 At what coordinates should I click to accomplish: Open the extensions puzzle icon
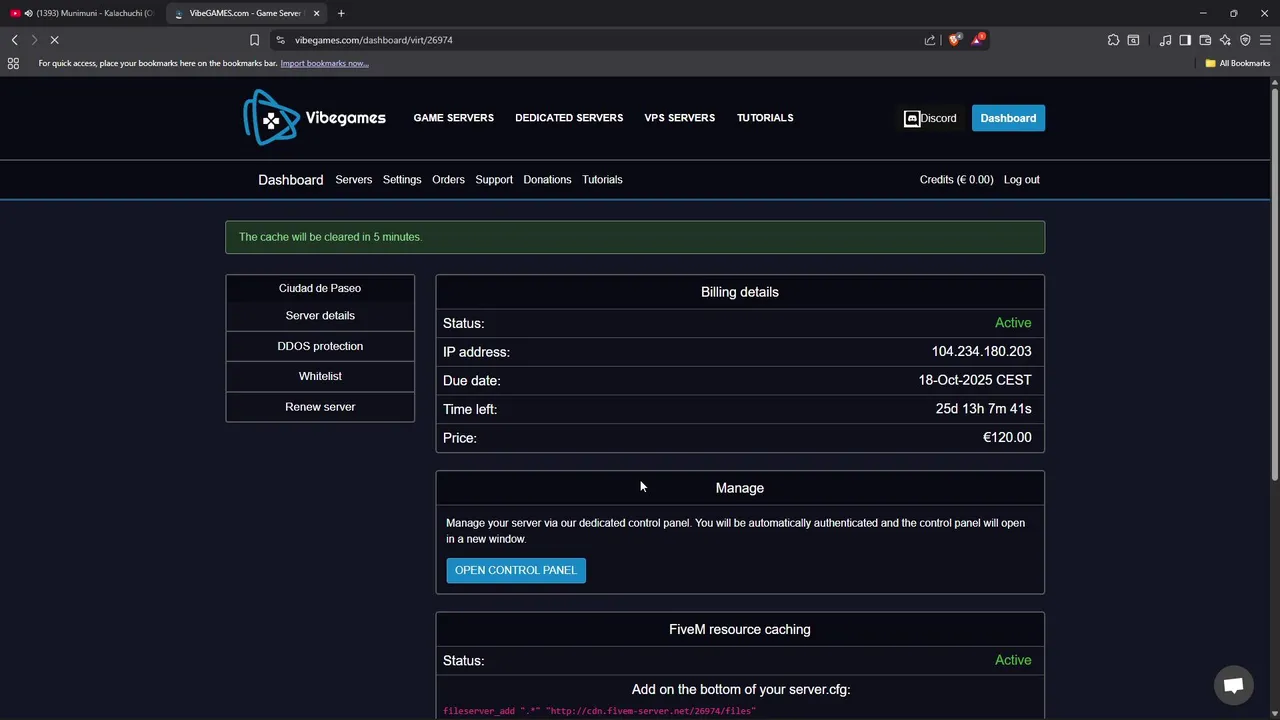click(1113, 40)
